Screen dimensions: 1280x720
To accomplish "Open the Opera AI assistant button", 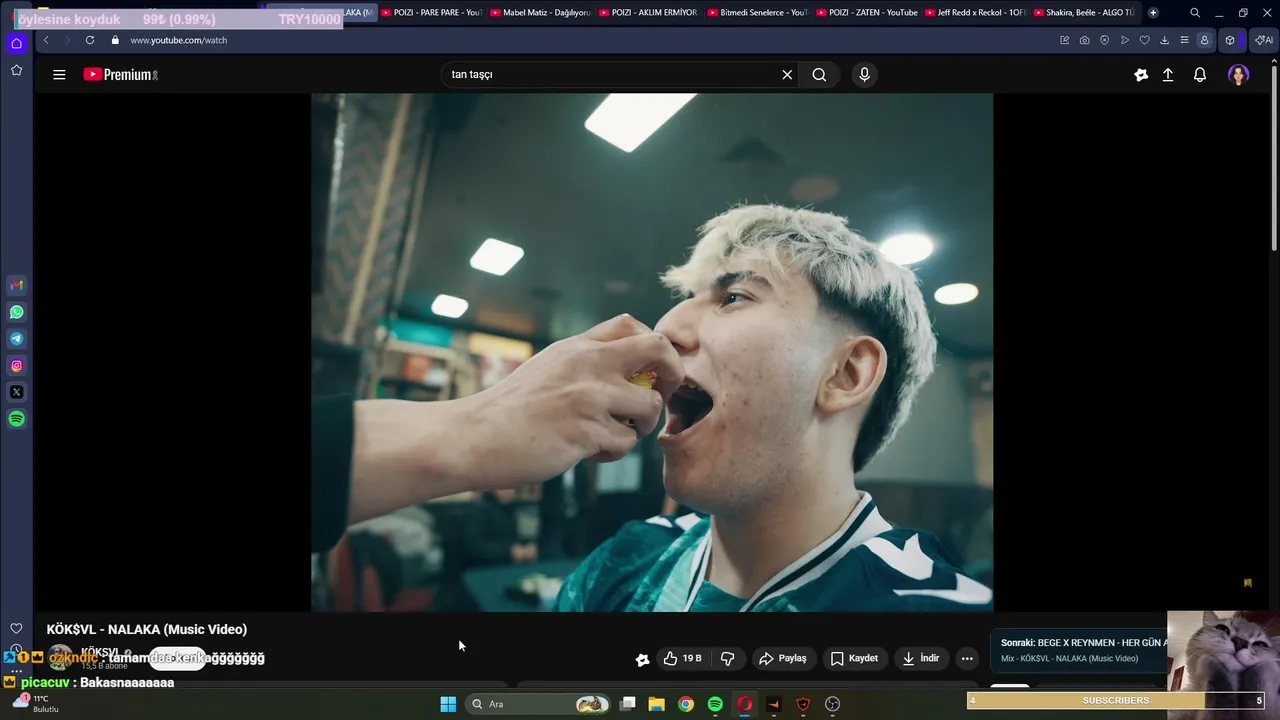I will (x=1264, y=40).
